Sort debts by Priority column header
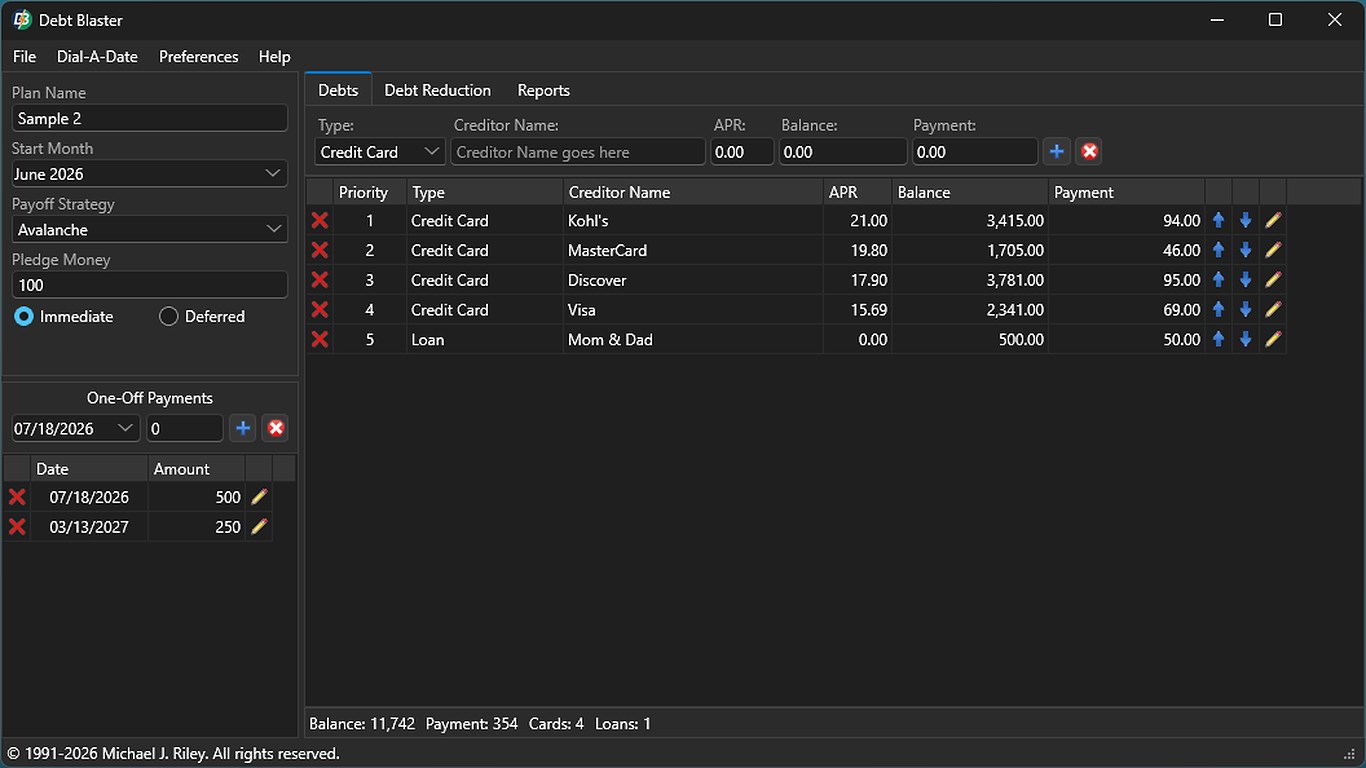Viewport: 1366px width, 768px height. pos(370,192)
